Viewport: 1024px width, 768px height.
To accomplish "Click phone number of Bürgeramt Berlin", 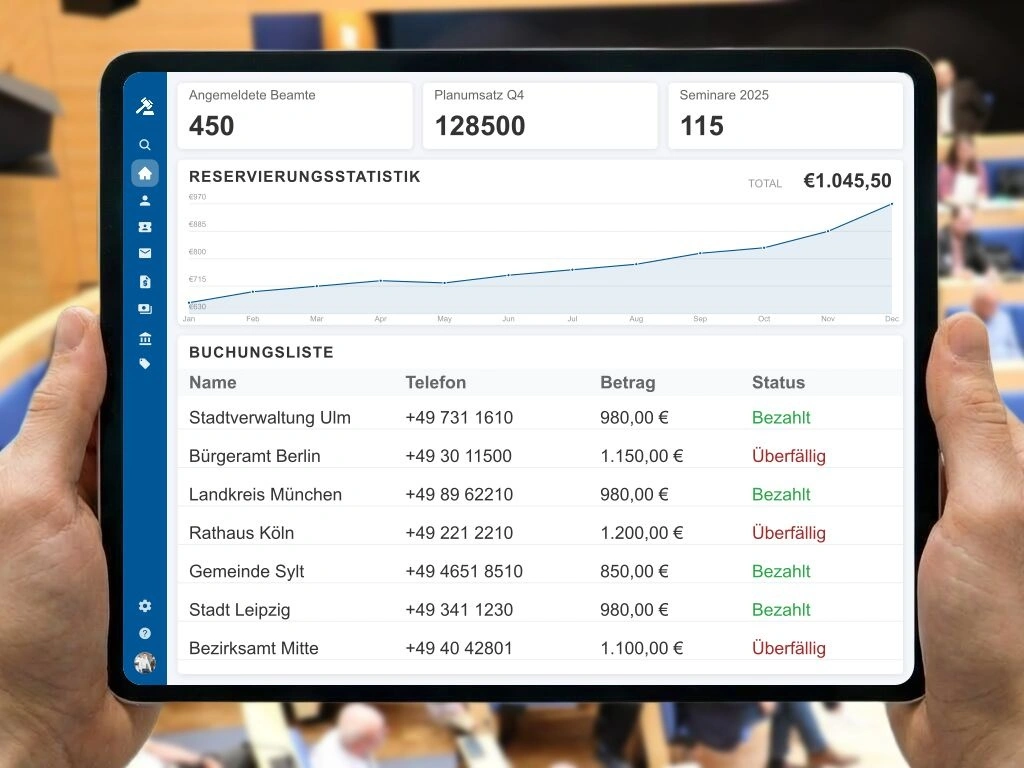I will pos(458,456).
